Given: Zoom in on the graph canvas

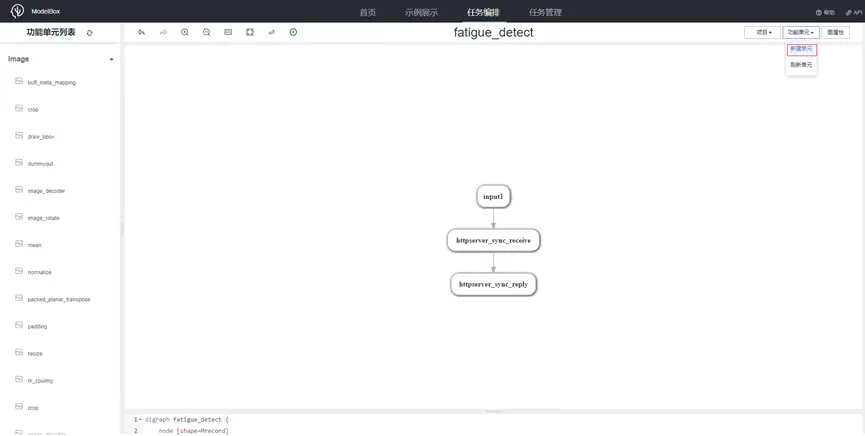Looking at the screenshot, I should 185,33.
